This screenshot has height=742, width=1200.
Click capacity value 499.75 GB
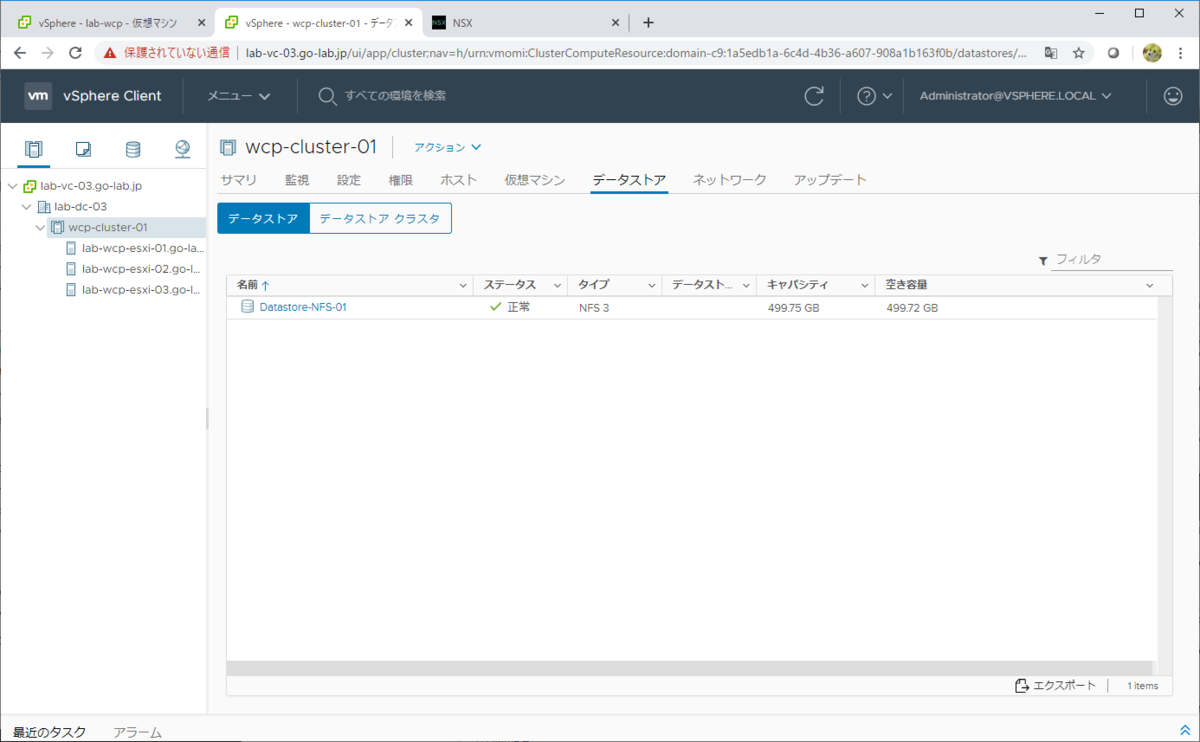793,308
